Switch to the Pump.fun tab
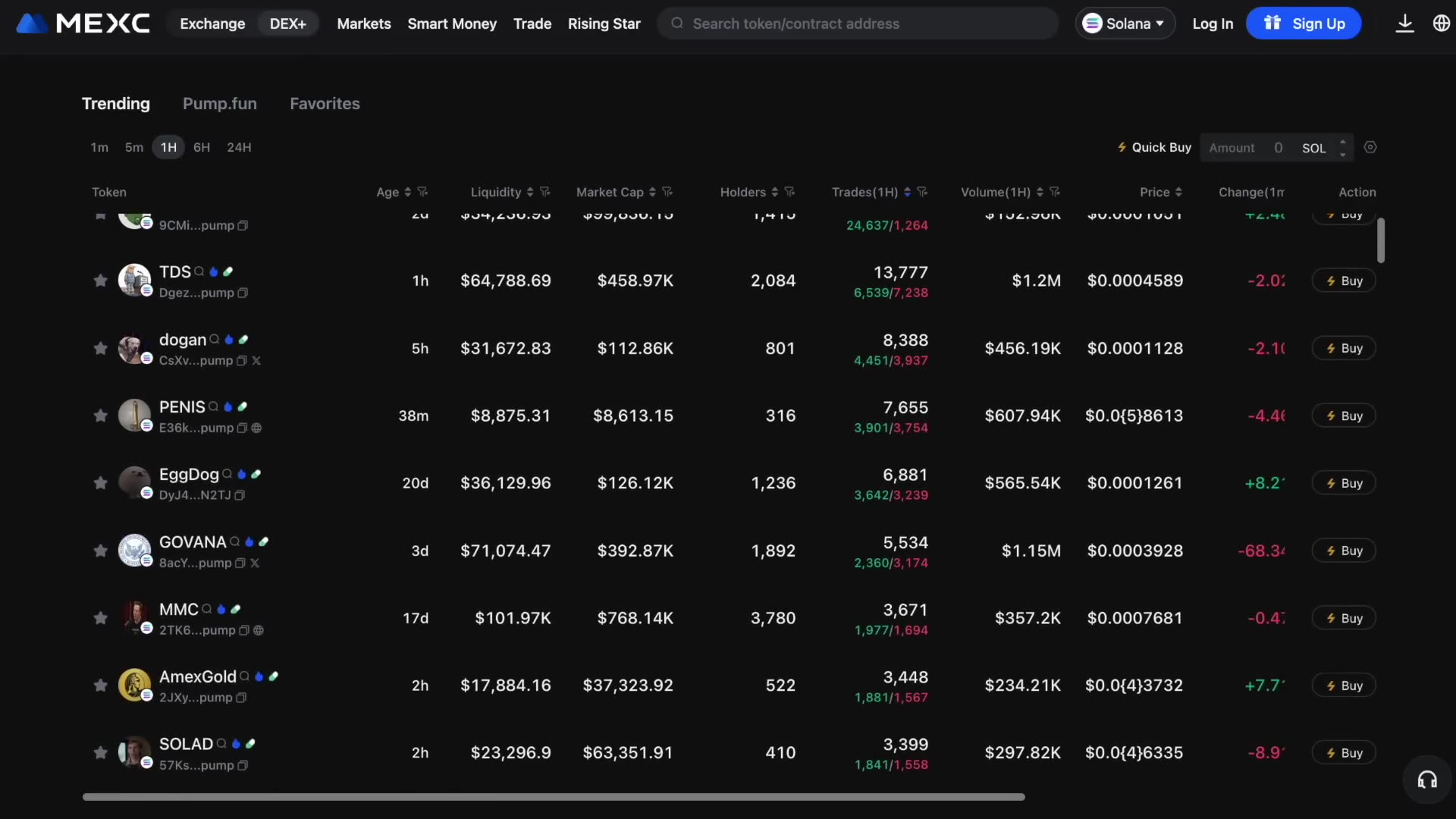 pos(219,103)
